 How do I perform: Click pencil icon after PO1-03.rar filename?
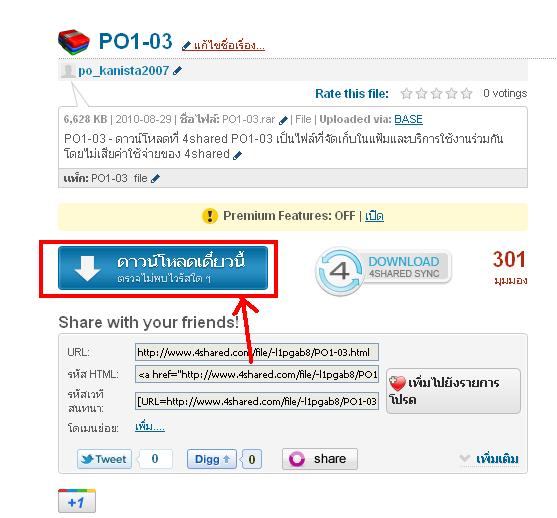pyautogui.click(x=283, y=120)
